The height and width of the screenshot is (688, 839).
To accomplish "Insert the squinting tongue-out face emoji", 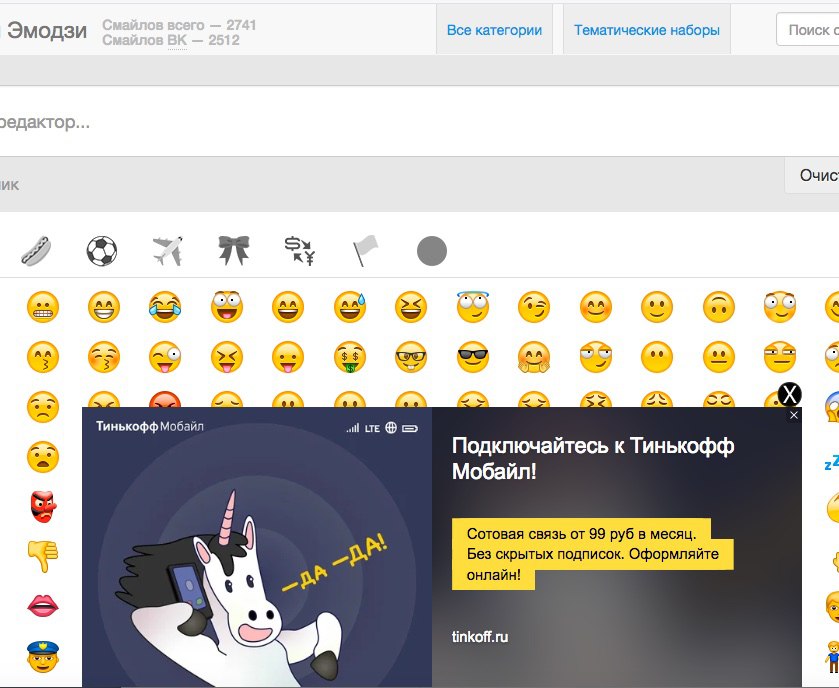I will click(x=227, y=357).
